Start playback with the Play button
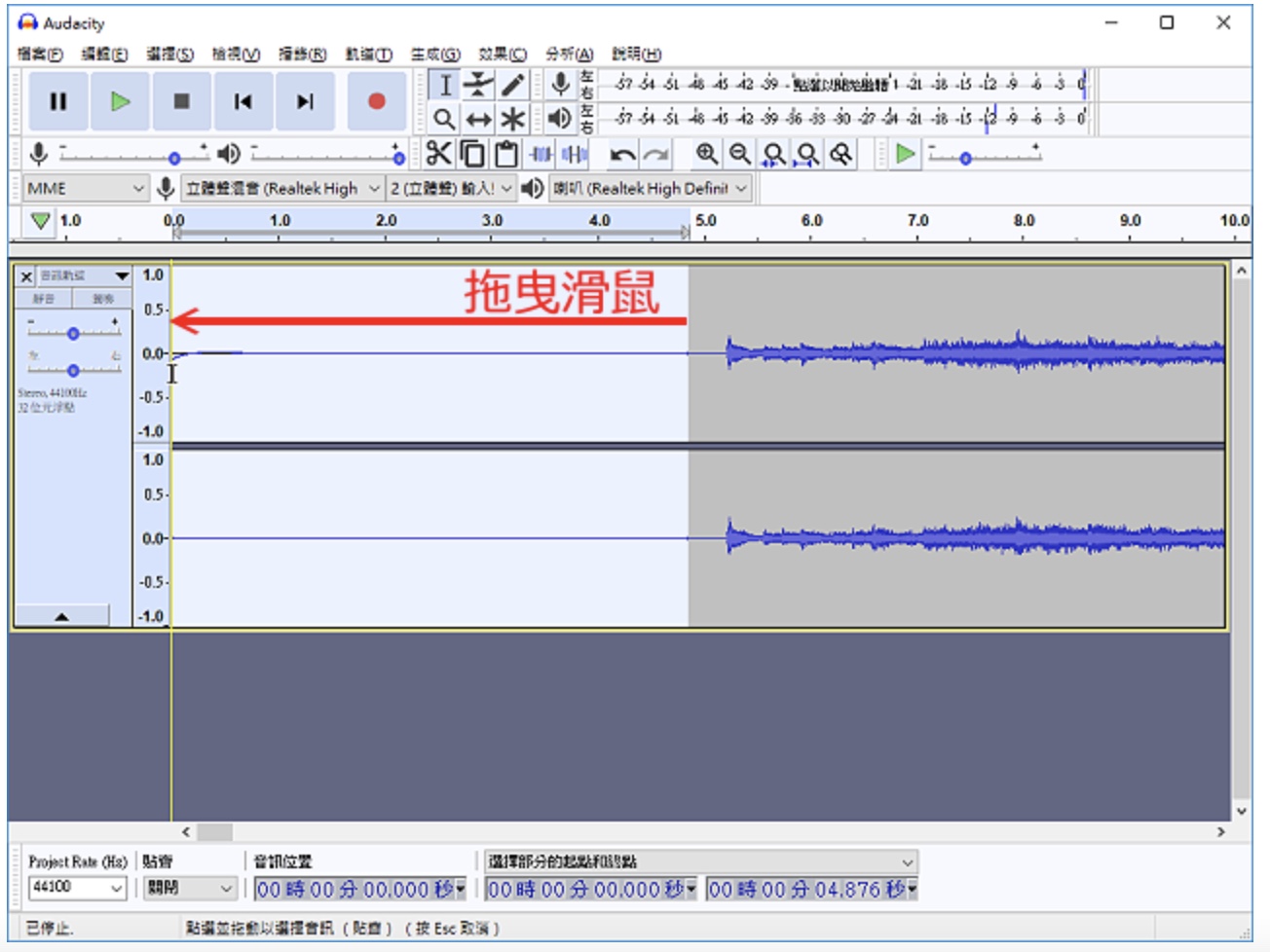Image resolution: width=1270 pixels, height=952 pixels. 120,101
